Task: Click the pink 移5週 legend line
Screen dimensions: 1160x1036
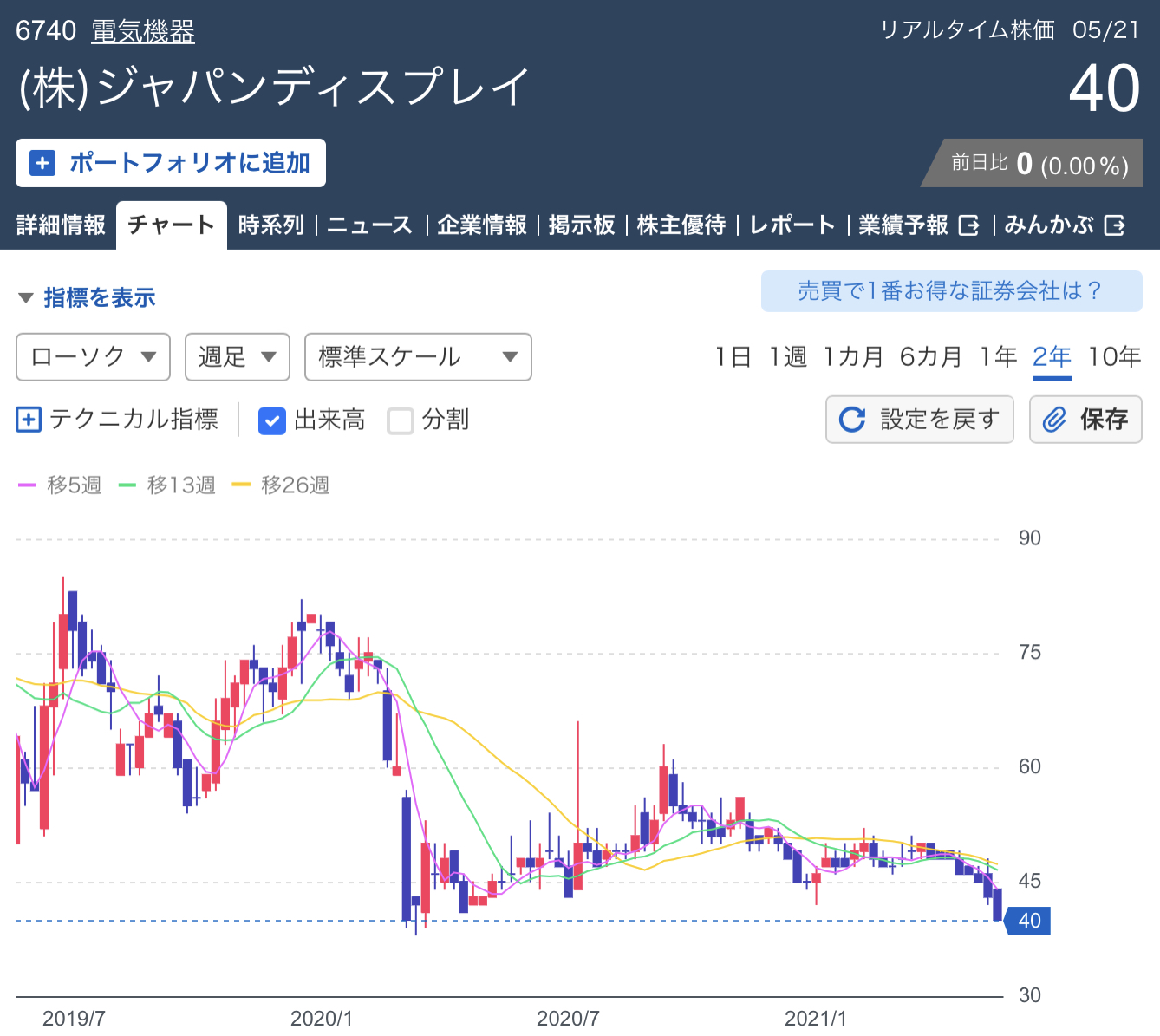Action: pos(27,485)
